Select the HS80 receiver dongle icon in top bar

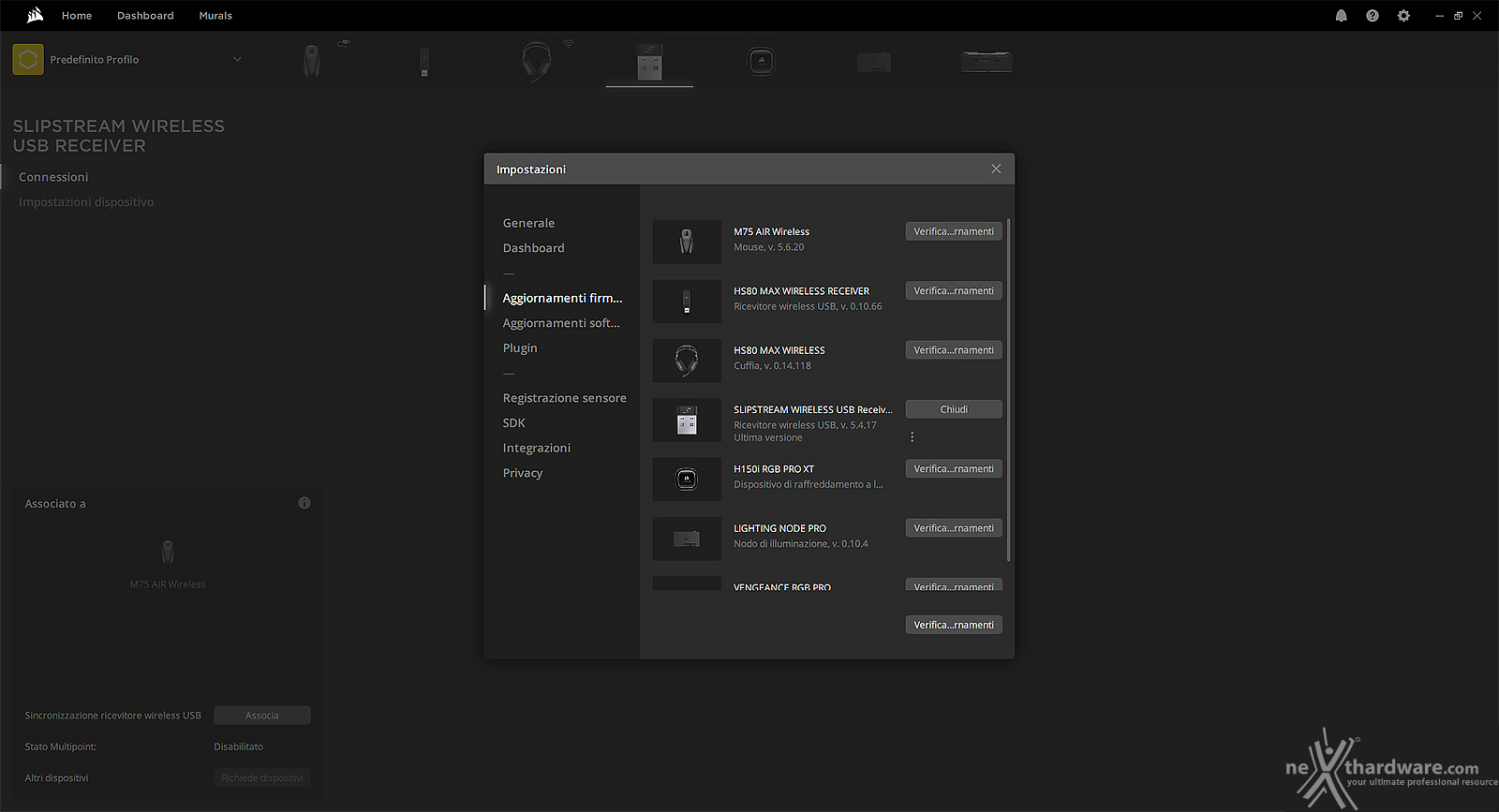click(423, 61)
